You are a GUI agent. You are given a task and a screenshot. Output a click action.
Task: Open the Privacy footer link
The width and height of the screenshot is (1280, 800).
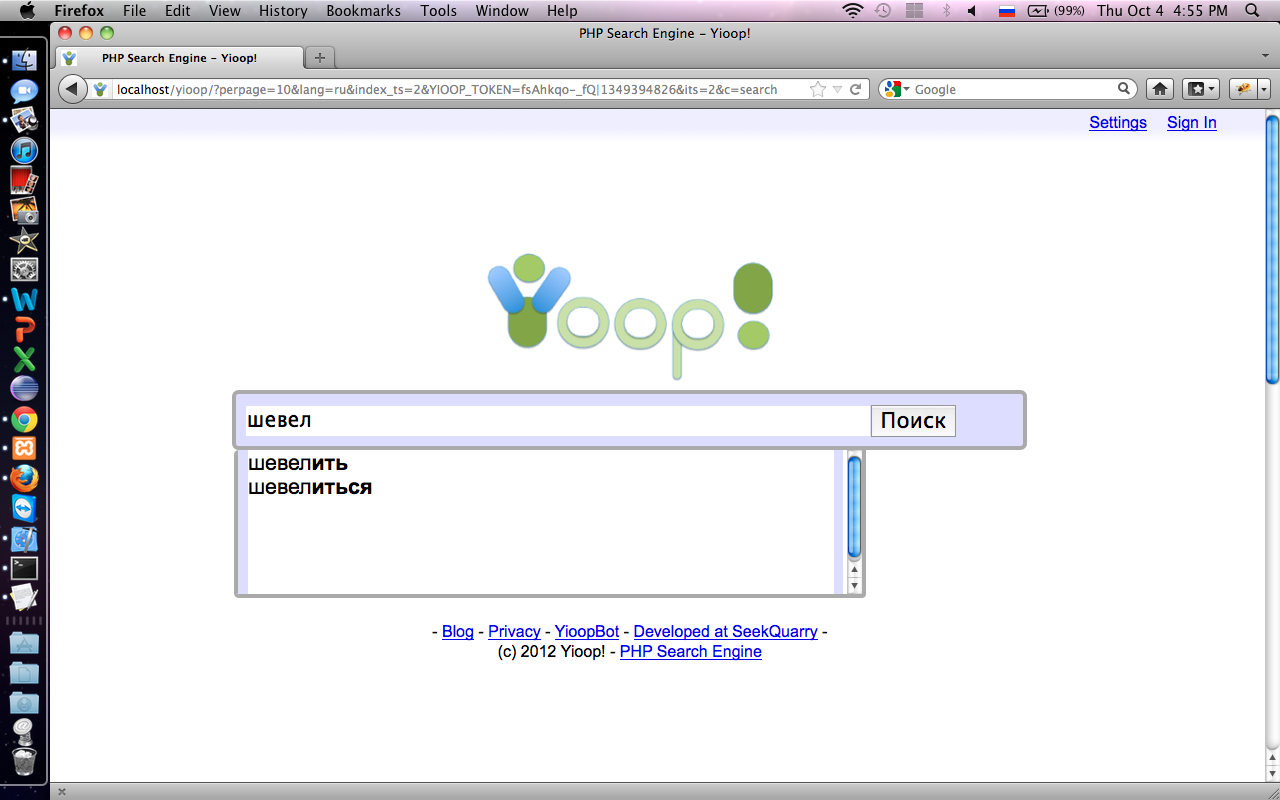click(x=514, y=632)
